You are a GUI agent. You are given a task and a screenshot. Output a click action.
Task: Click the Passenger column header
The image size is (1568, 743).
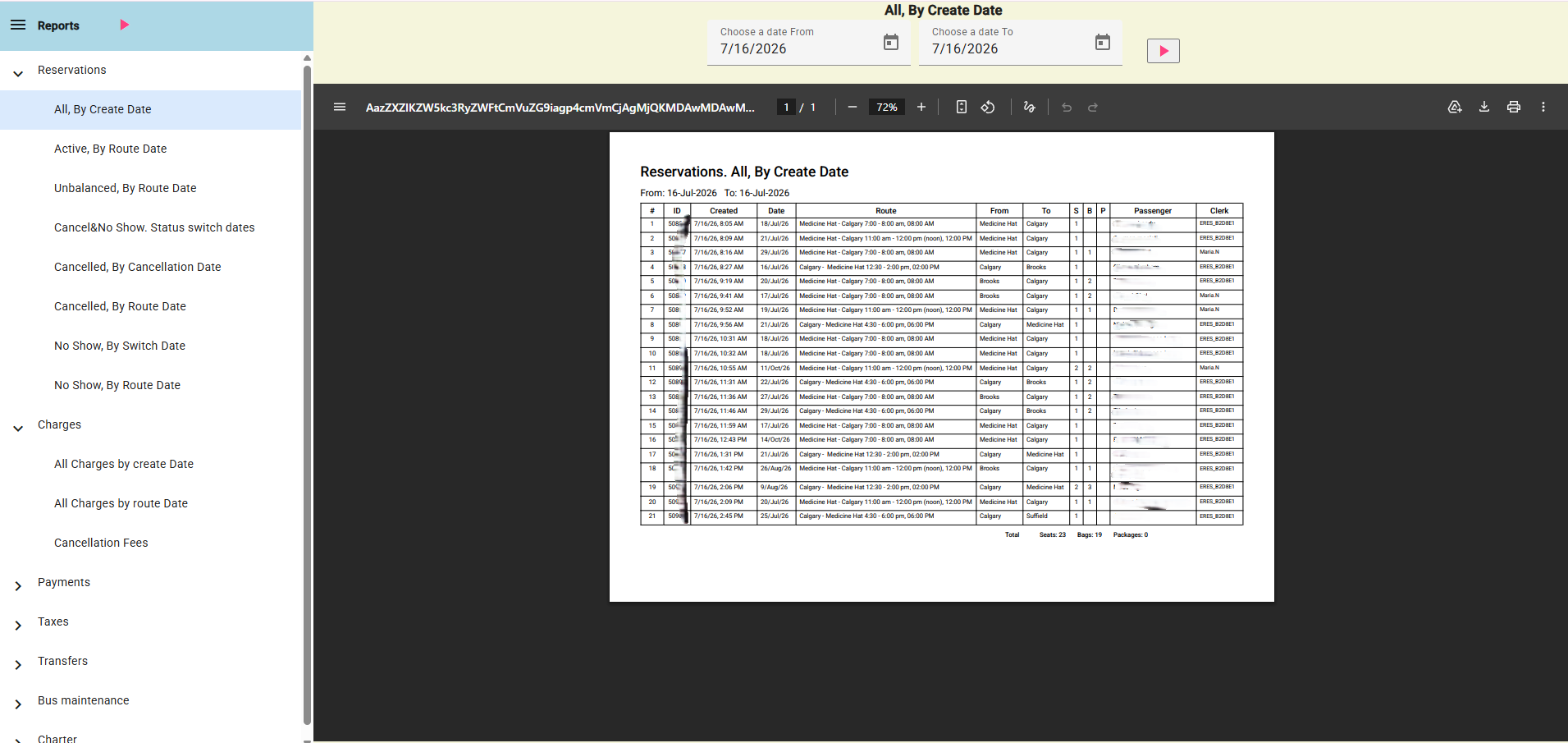(x=1153, y=211)
